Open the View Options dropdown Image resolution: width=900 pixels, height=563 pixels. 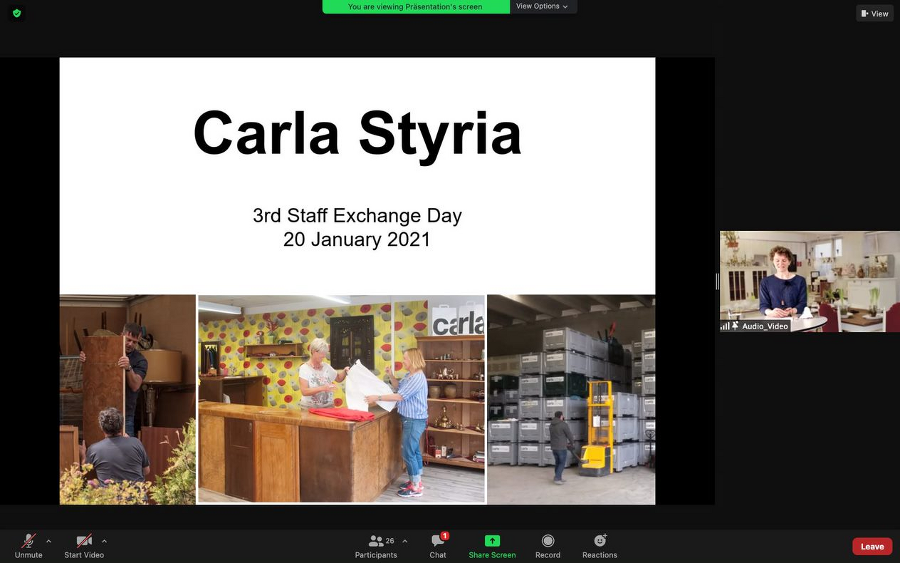pos(542,6)
